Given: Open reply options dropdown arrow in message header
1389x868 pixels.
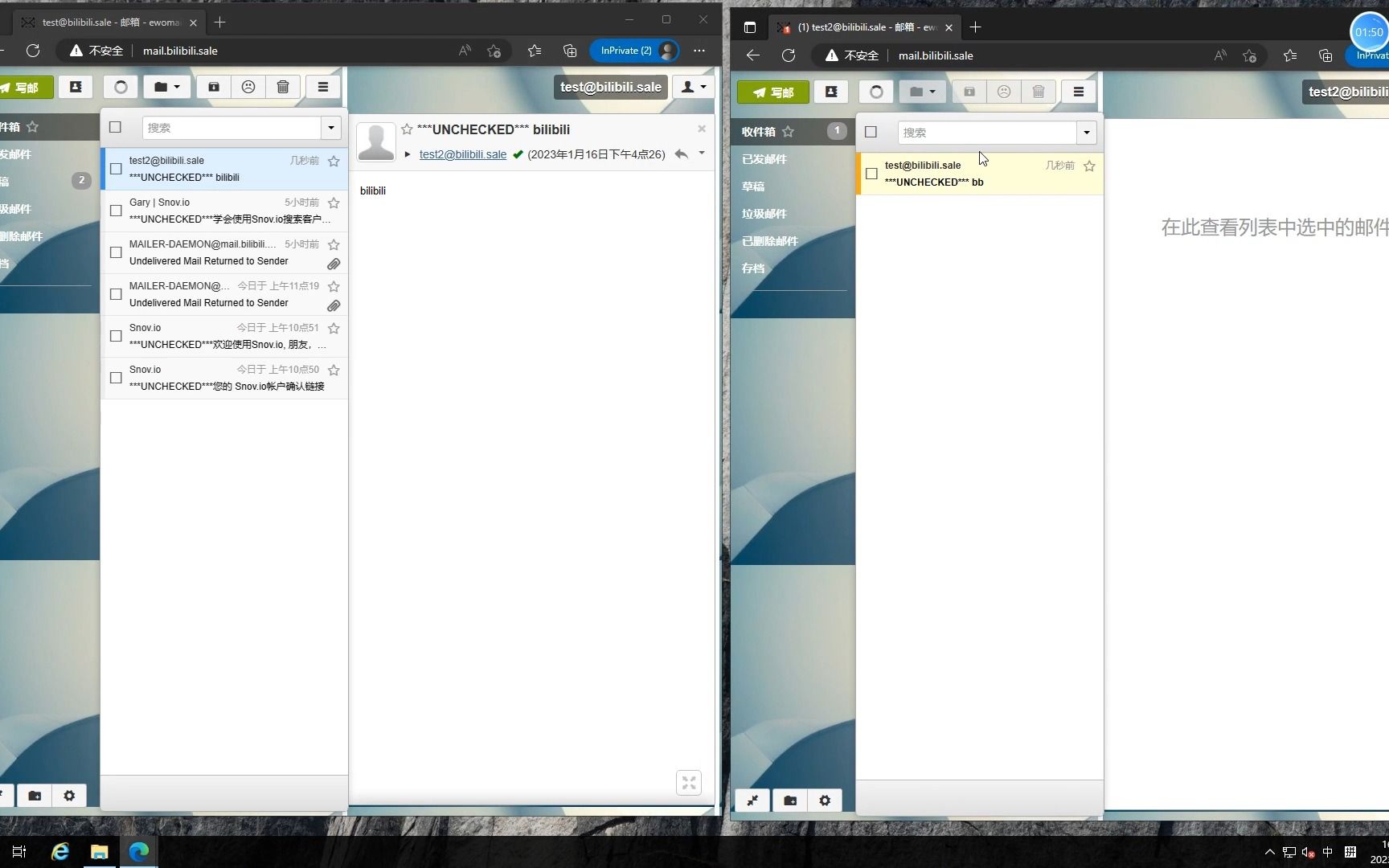Looking at the screenshot, I should click(702, 154).
